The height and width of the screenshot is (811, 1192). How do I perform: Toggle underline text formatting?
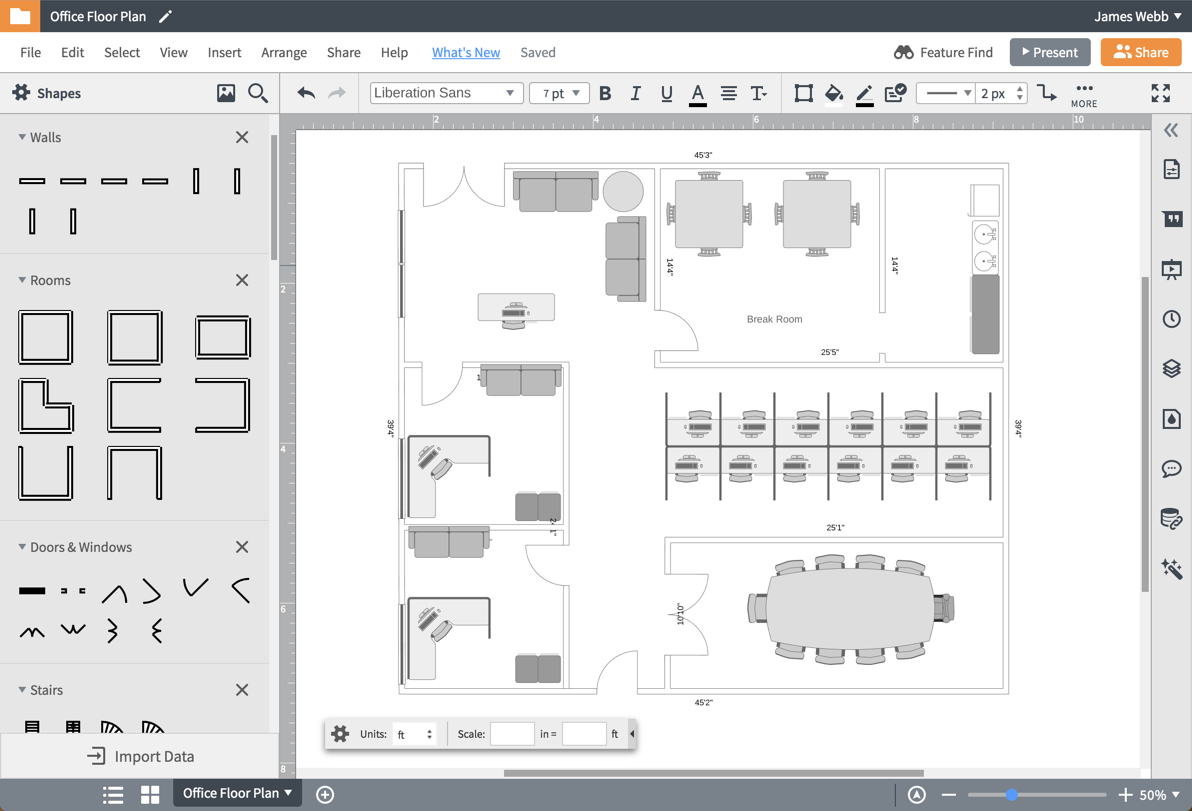click(x=666, y=93)
